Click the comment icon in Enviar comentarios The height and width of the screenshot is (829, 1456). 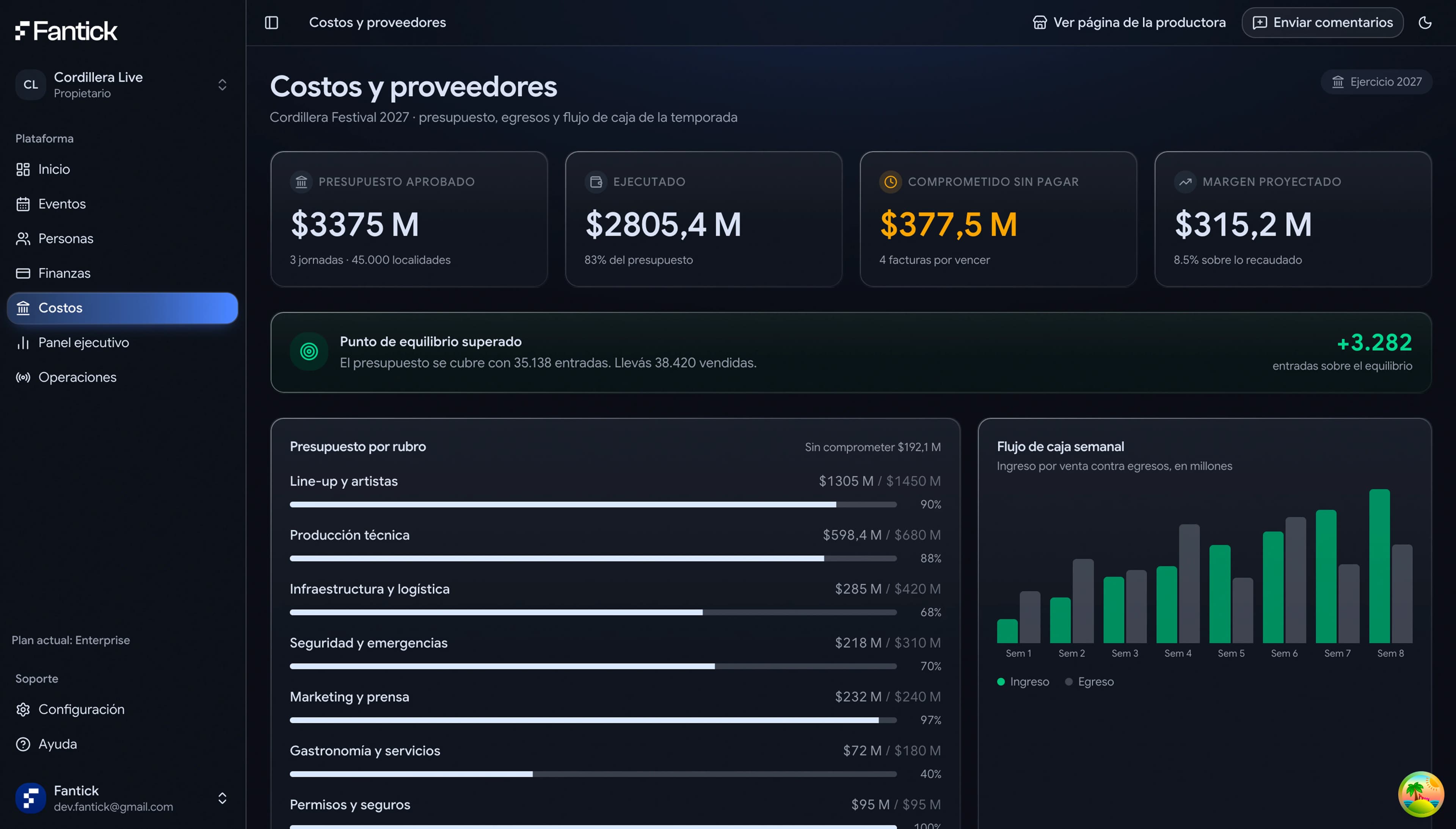1260,23
